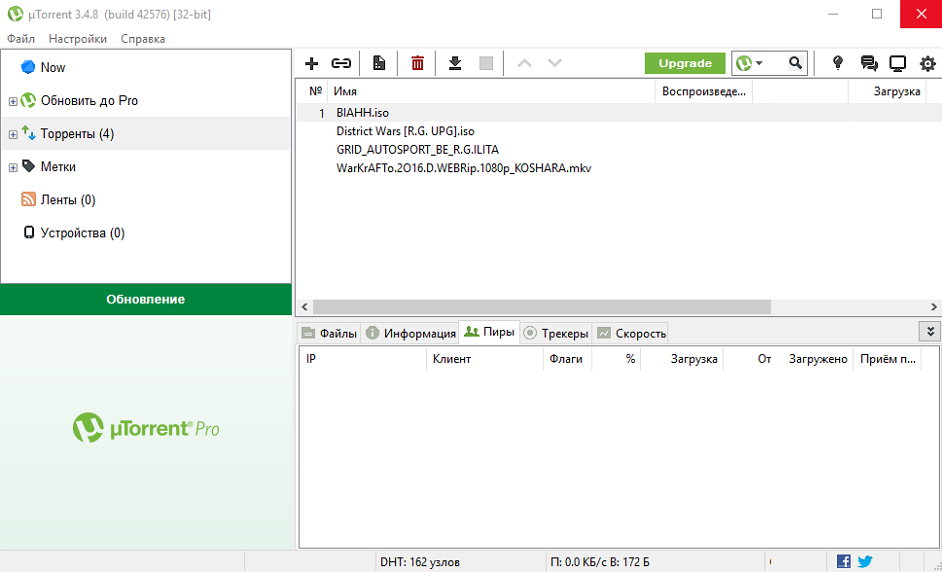Viewport: 942px width, 572px height.
Task: Select the WarKrAFTo KOSHARA.mkv torrent
Action: [464, 168]
